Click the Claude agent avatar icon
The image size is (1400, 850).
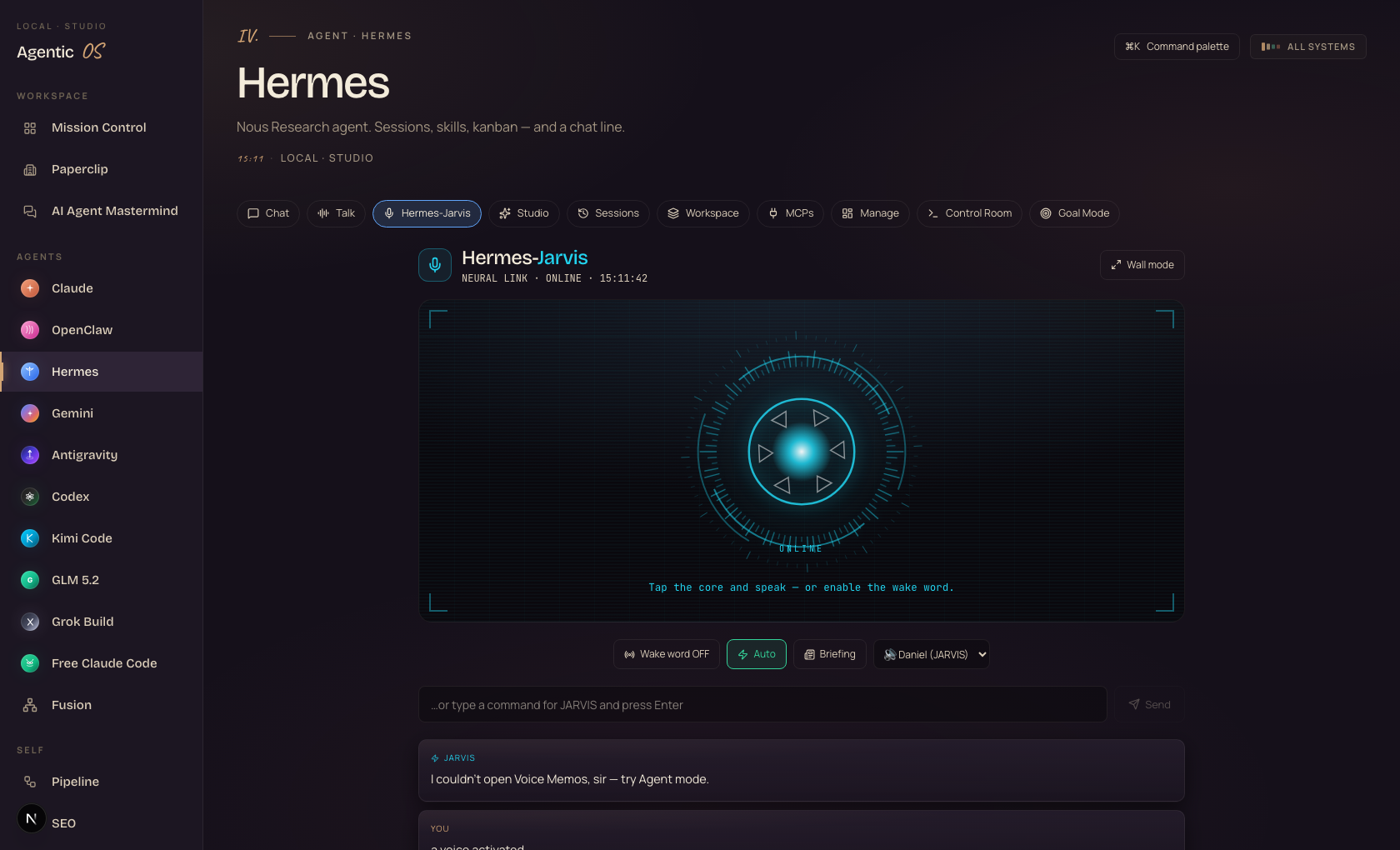(30, 288)
